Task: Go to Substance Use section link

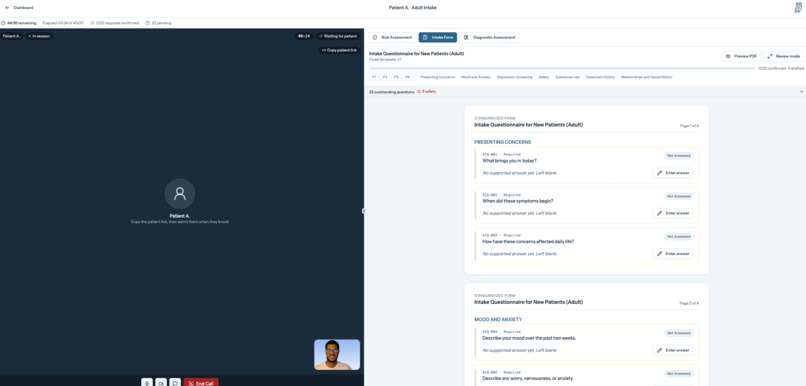Action: (x=567, y=77)
